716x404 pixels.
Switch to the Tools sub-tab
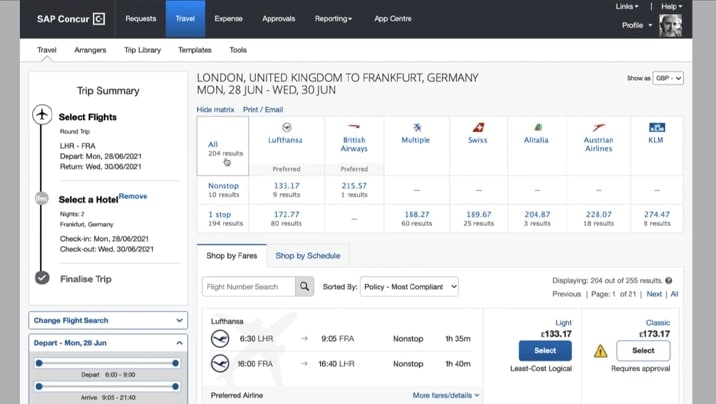point(238,50)
